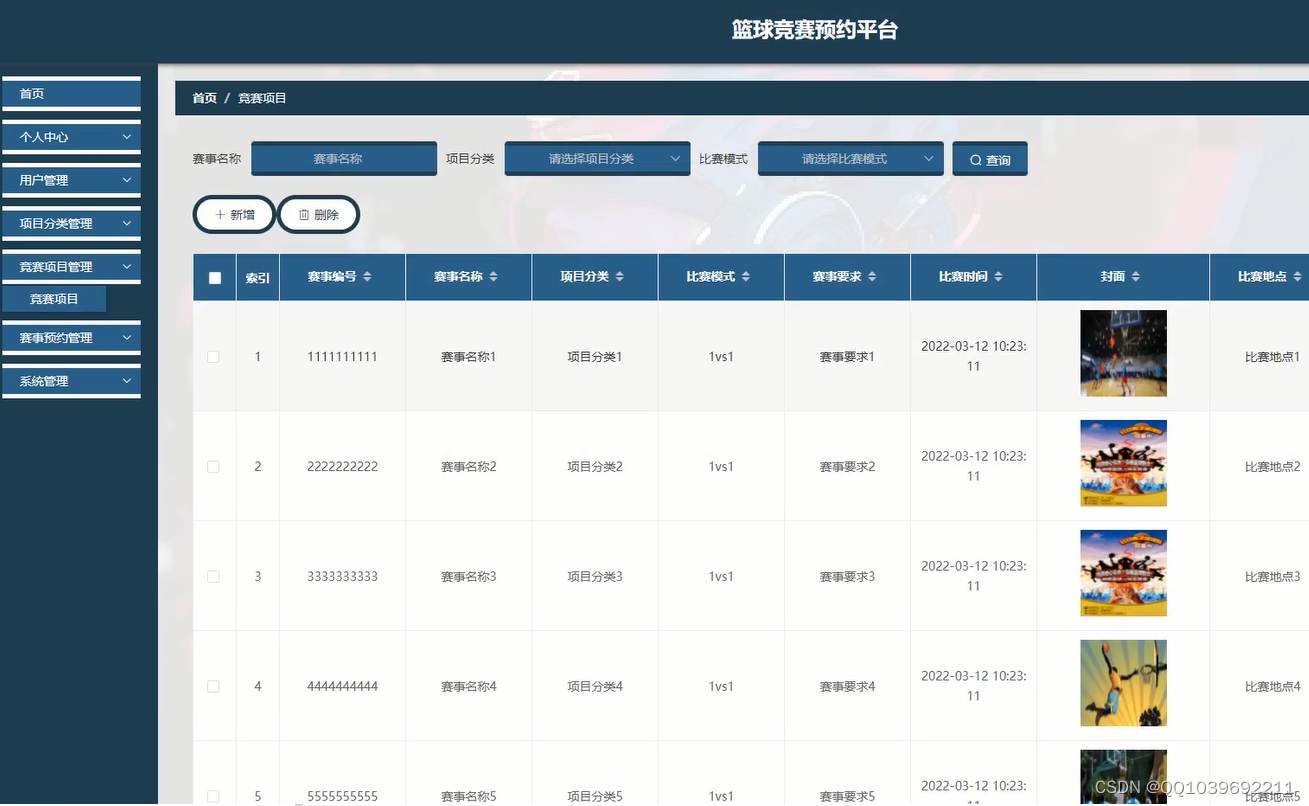1309x806 pixels.
Task: Click 1vs1 mode in row 赛事名称1
Action: (721, 357)
